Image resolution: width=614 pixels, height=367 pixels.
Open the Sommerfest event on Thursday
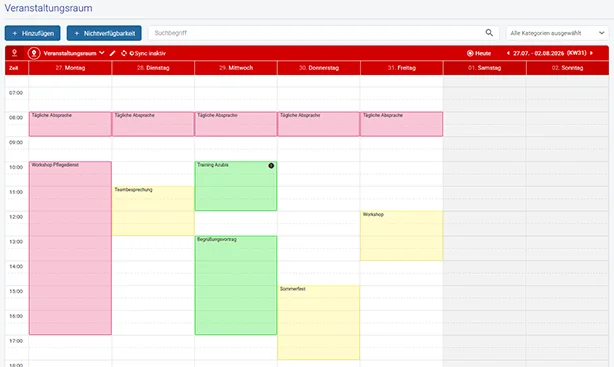tap(319, 322)
